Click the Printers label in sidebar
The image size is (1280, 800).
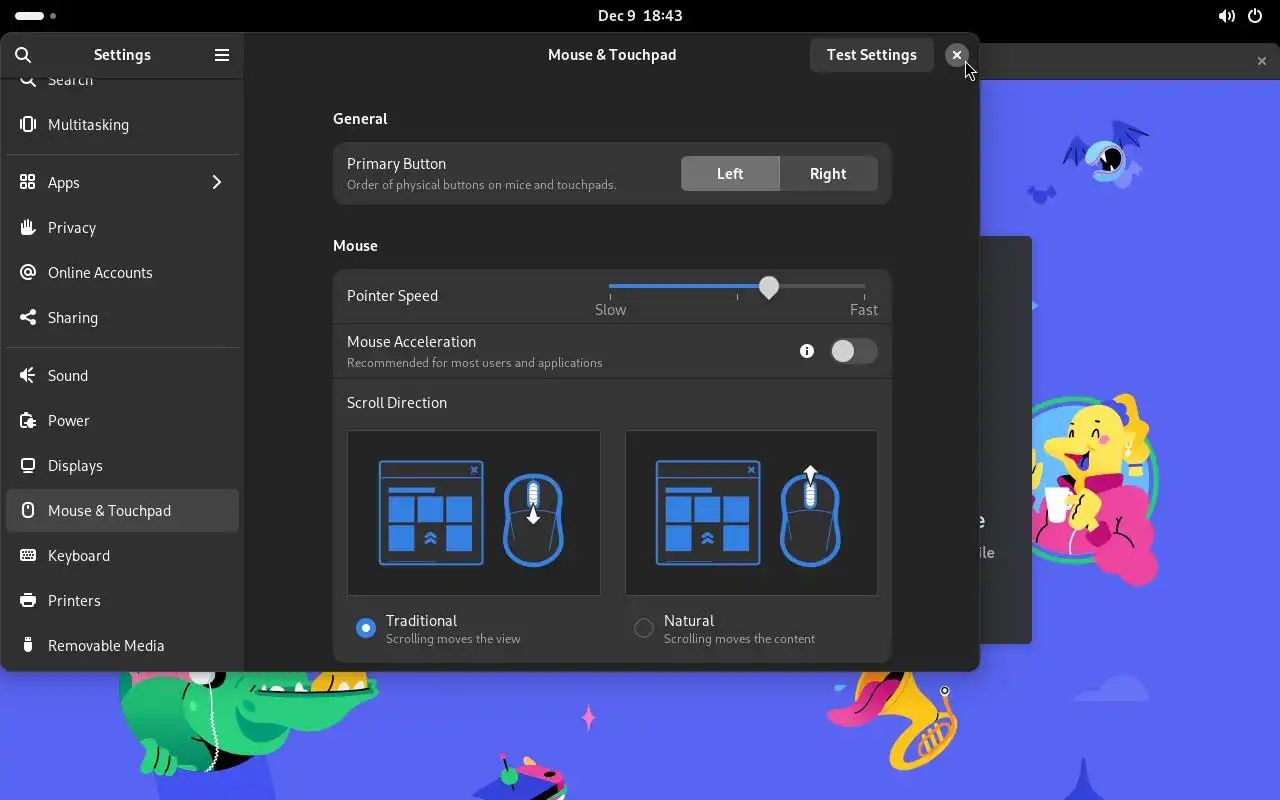[74, 601]
